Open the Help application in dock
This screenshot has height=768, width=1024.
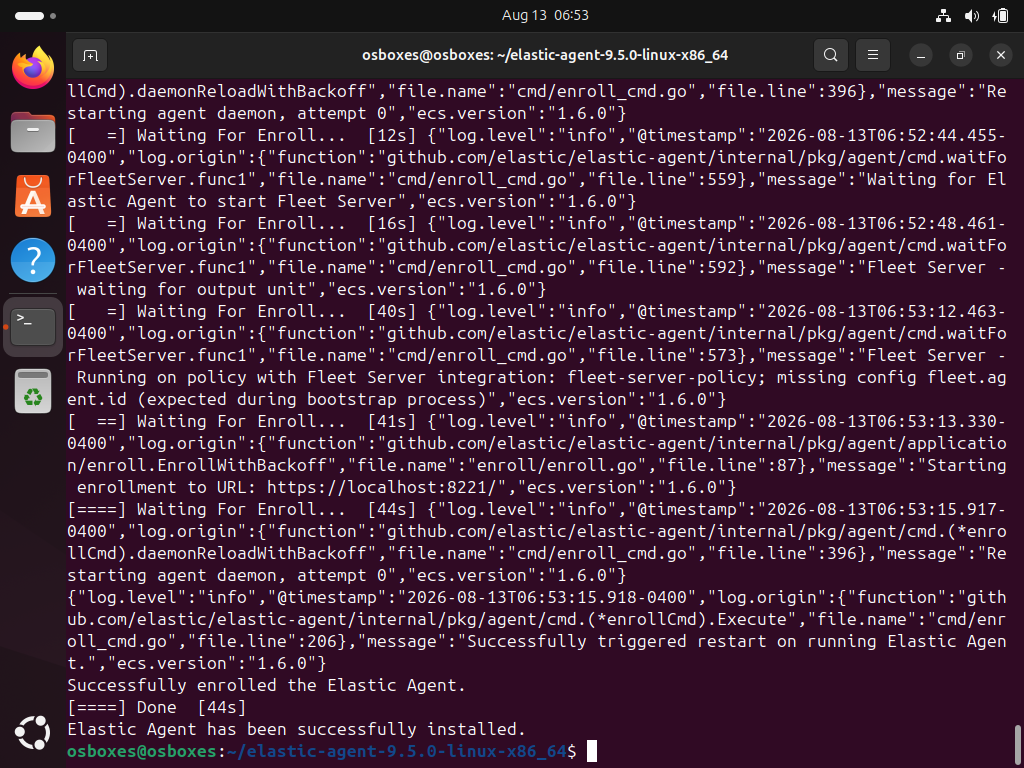[x=33, y=260]
